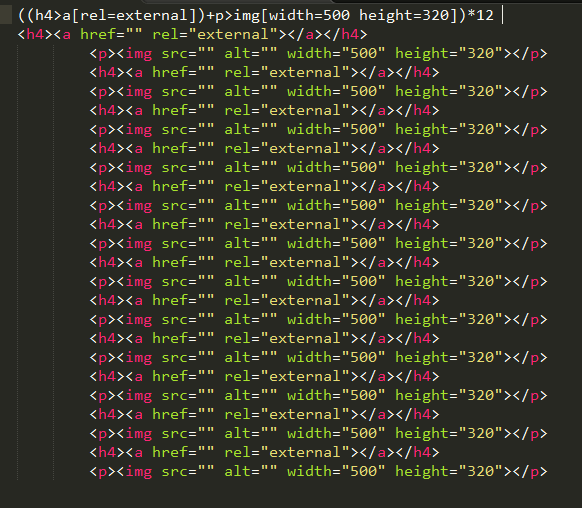Viewport: 582px width, 508px height.
Task: Click the closing /p tag on the last line
Action: tap(530, 472)
